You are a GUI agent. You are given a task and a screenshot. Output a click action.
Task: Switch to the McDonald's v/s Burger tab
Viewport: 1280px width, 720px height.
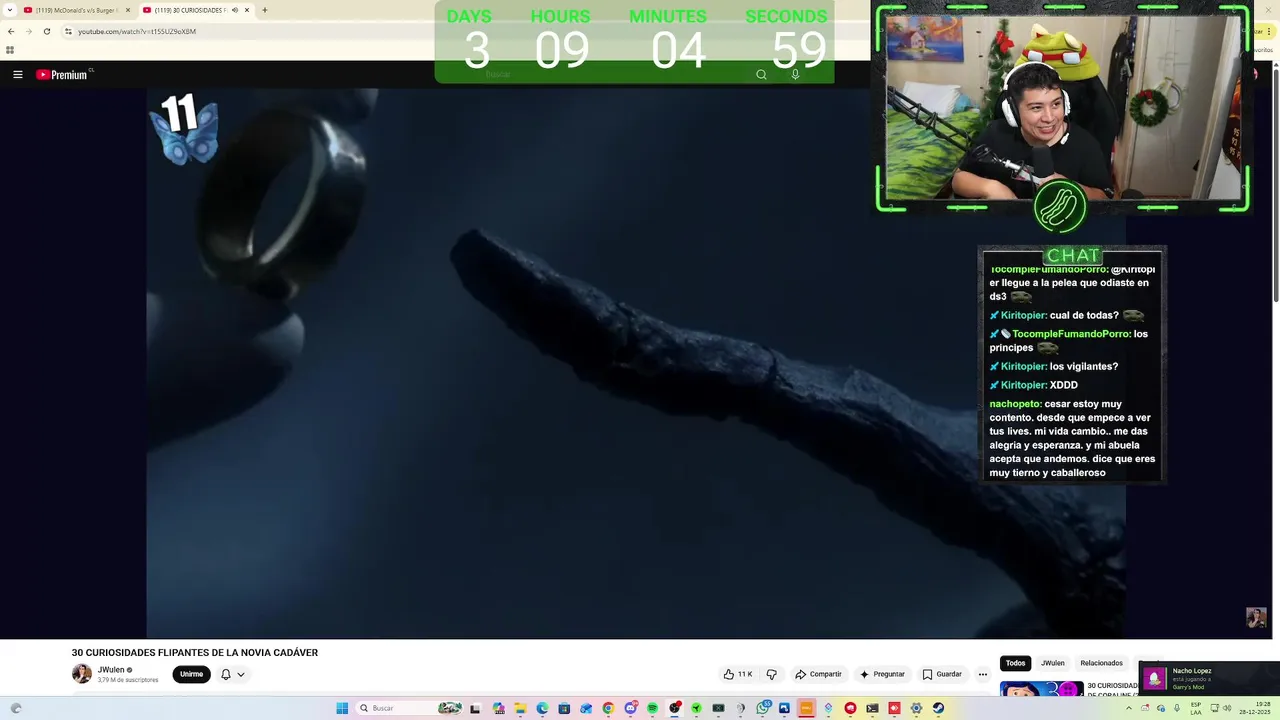click(x=76, y=10)
